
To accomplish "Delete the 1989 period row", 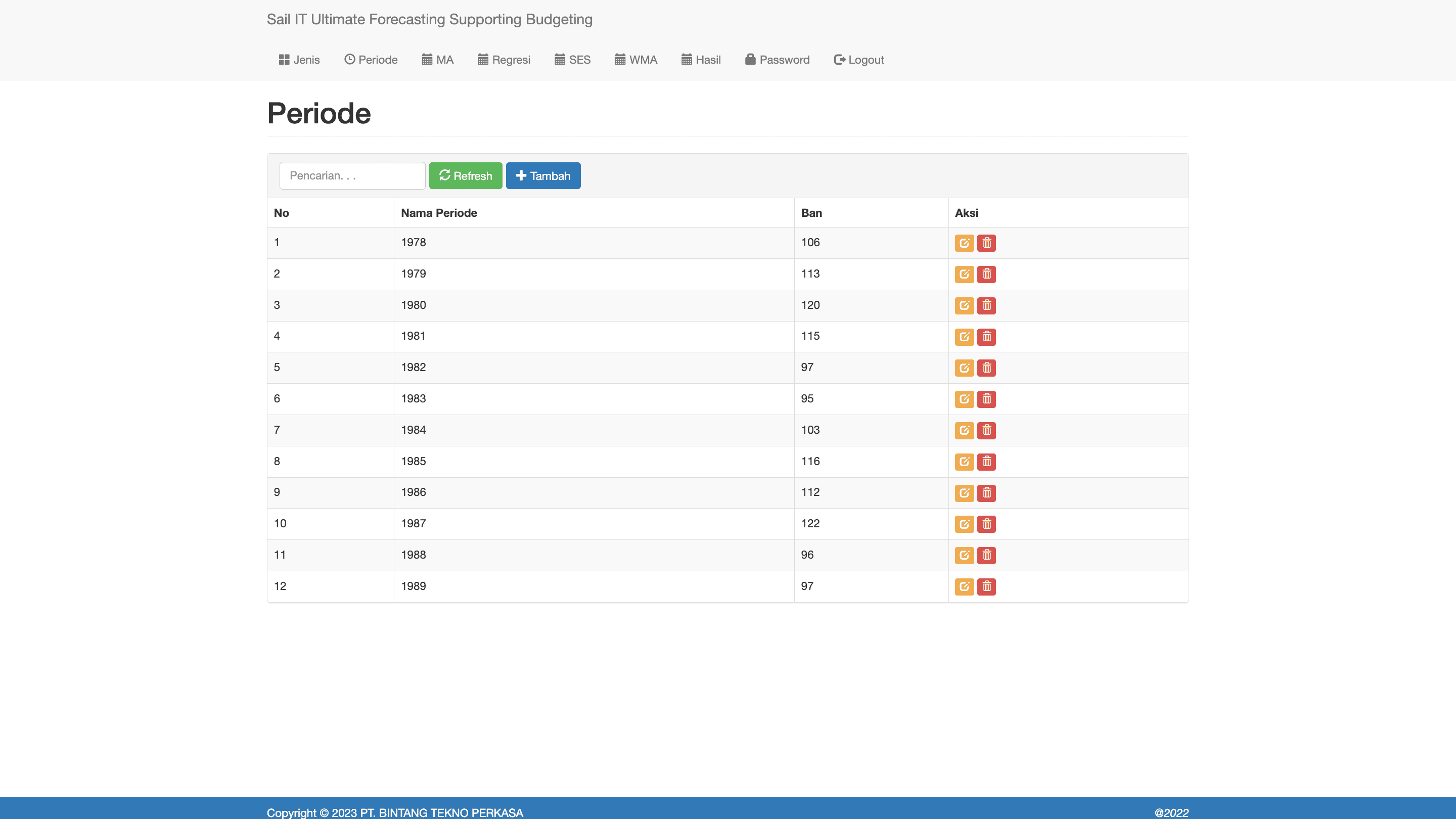I will click(986, 586).
